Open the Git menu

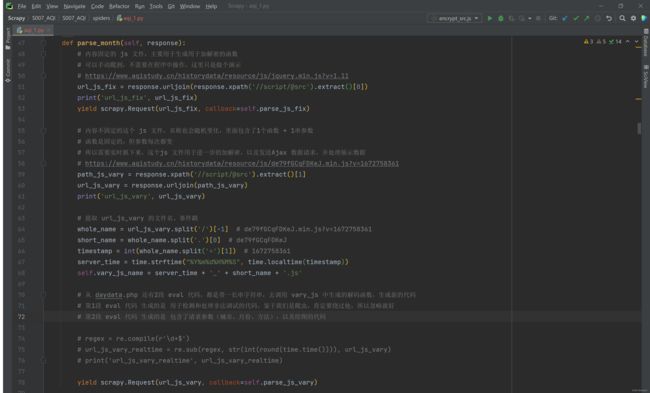[171, 6]
